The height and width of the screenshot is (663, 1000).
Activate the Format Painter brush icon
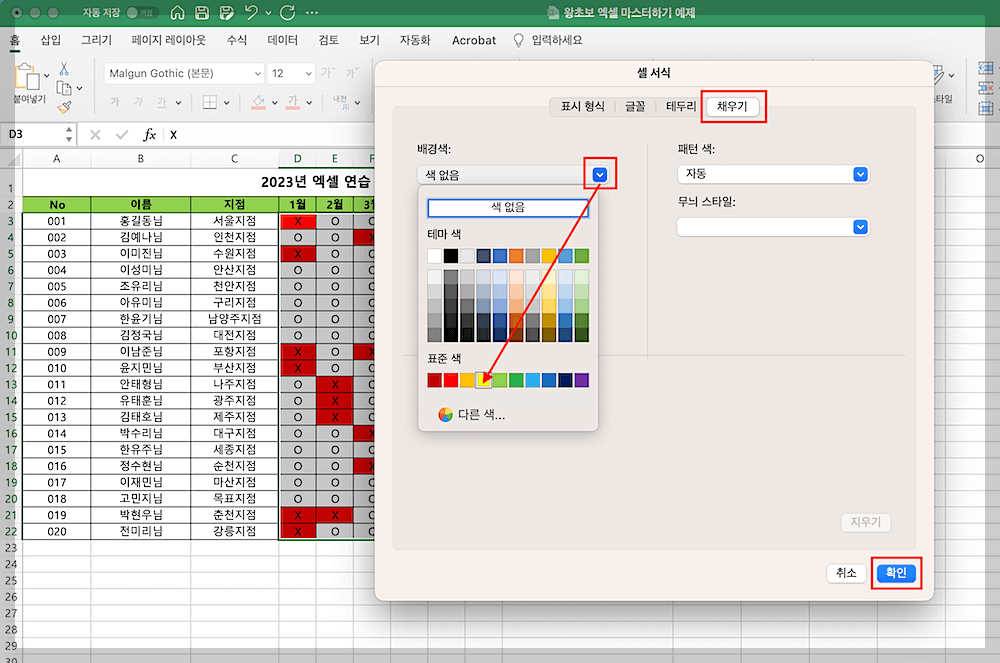[x=63, y=106]
